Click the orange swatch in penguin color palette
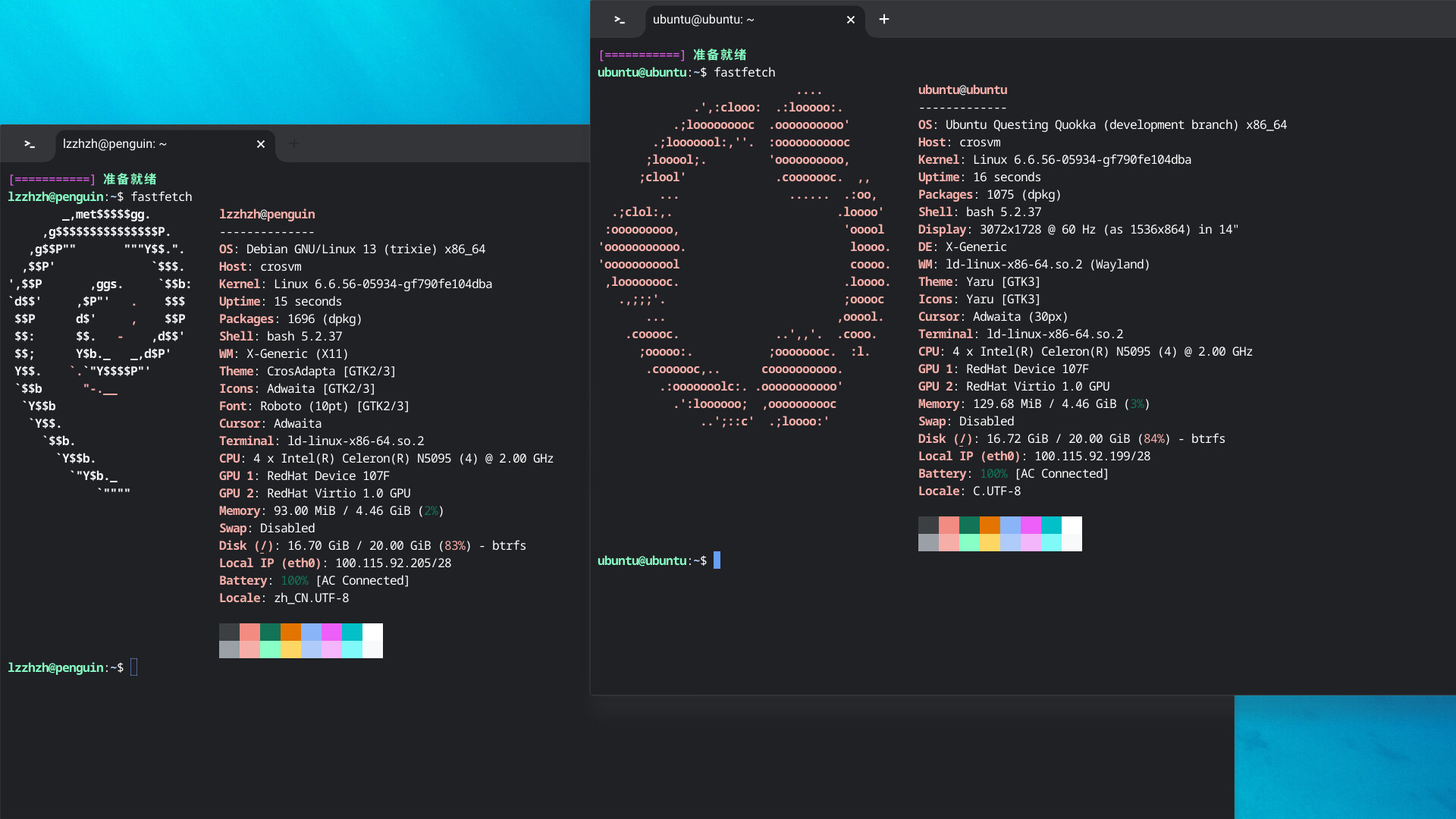Image resolution: width=1456 pixels, height=819 pixels. click(290, 632)
